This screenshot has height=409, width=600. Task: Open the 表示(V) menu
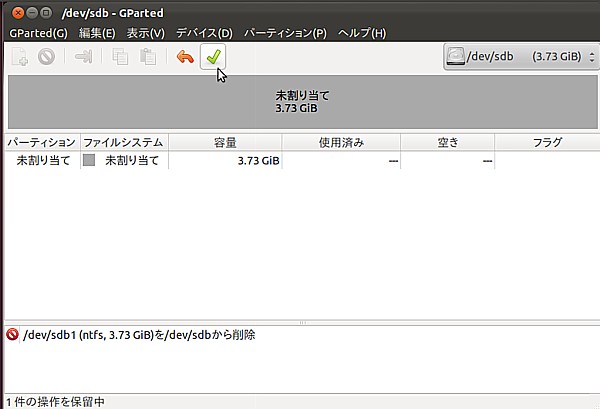click(x=146, y=33)
